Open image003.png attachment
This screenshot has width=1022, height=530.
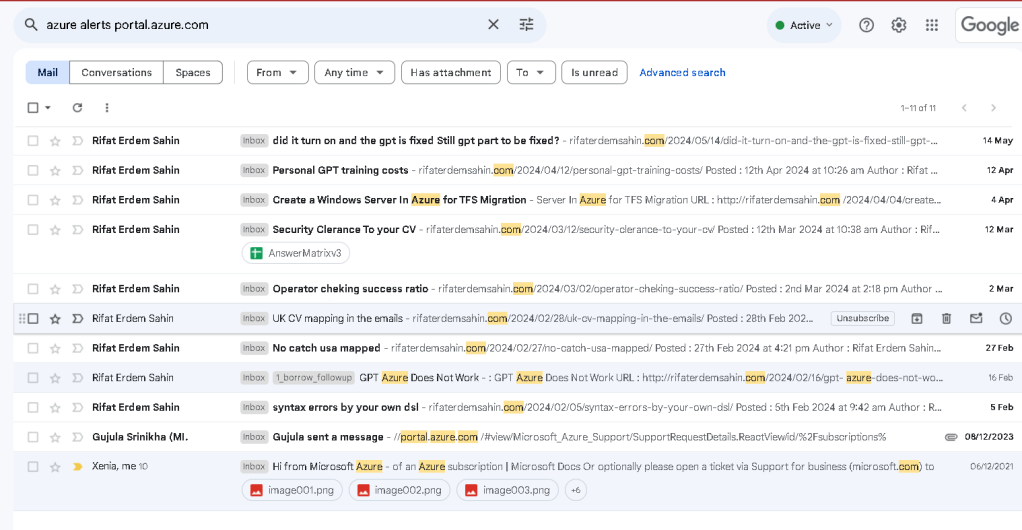coord(507,490)
